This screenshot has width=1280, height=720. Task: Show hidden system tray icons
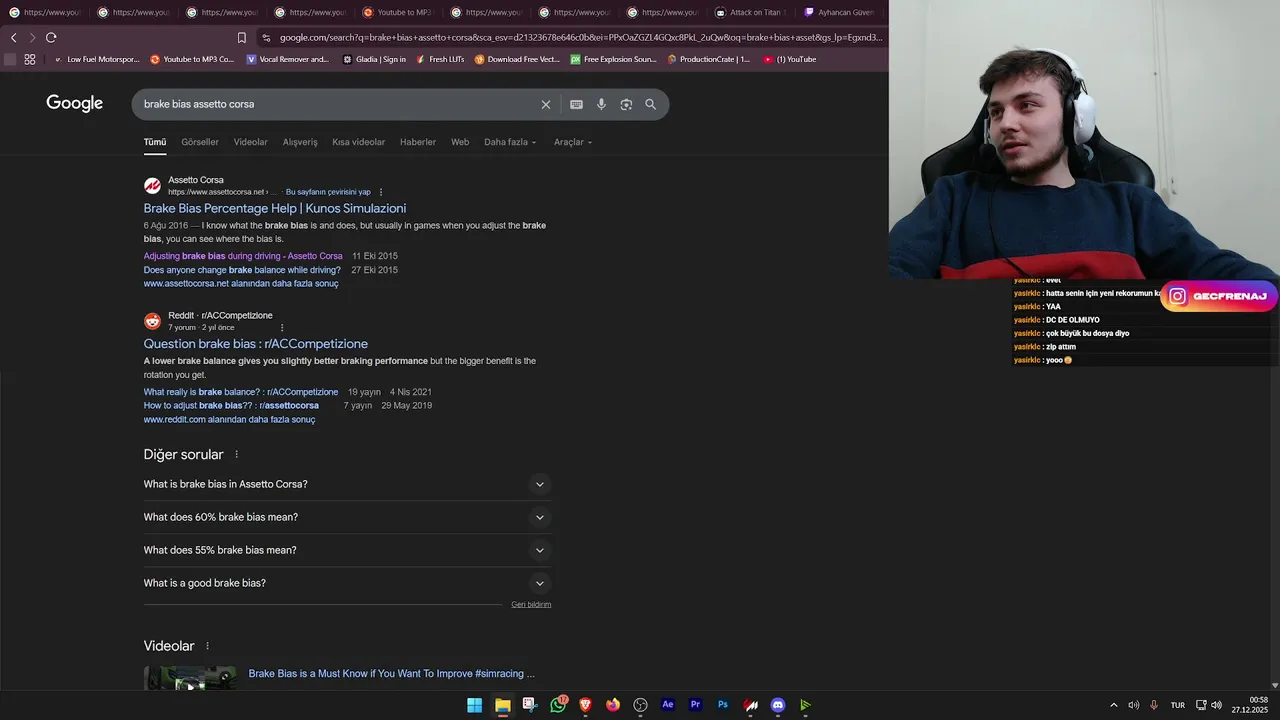click(1114, 705)
